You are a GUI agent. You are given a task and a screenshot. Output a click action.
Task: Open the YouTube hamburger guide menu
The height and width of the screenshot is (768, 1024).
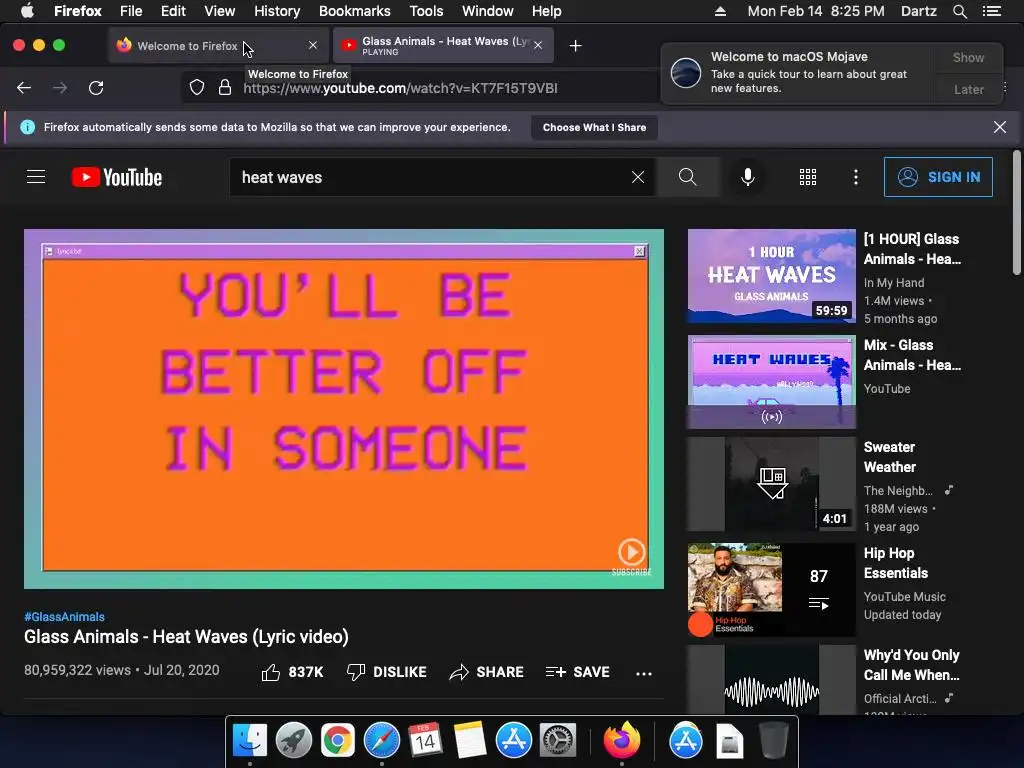(x=36, y=177)
